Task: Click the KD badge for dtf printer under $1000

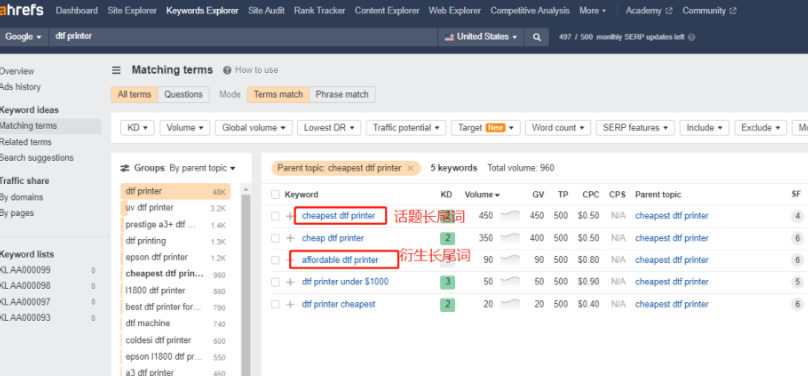Action: 447,282
